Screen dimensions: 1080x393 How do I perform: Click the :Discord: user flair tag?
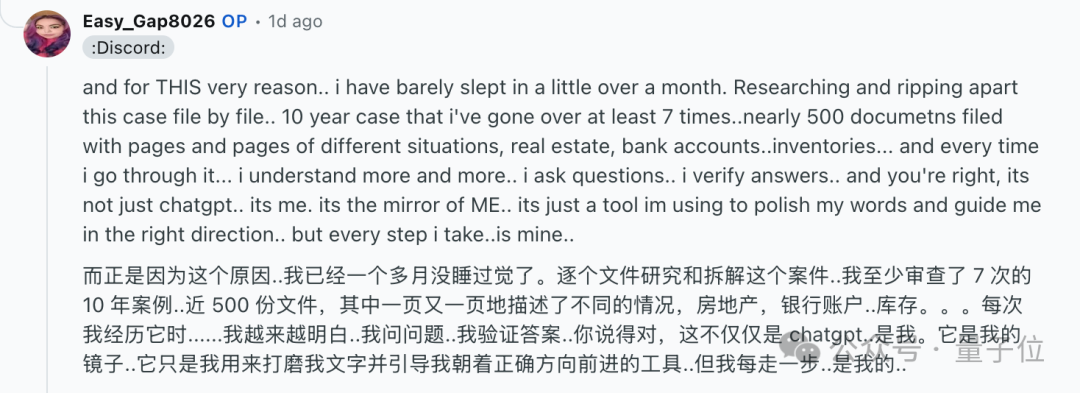(x=128, y=47)
